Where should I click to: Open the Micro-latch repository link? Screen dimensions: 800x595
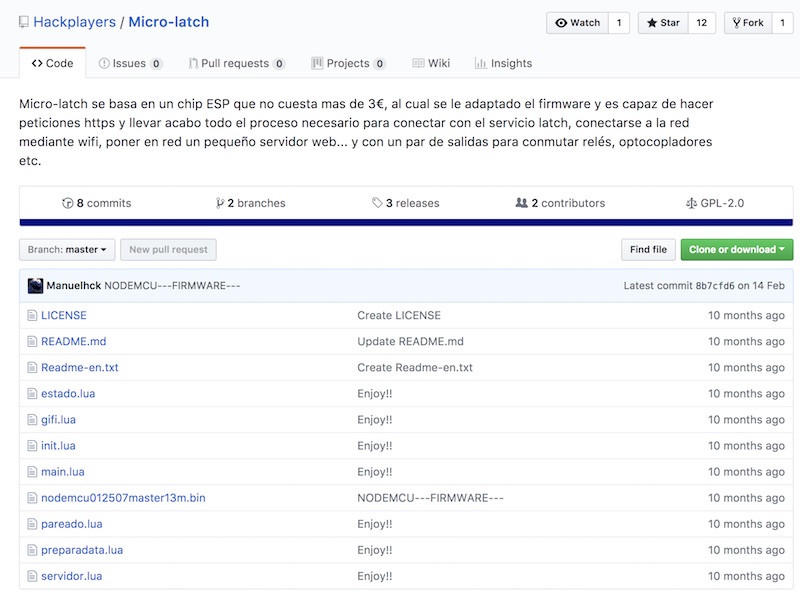tap(169, 22)
